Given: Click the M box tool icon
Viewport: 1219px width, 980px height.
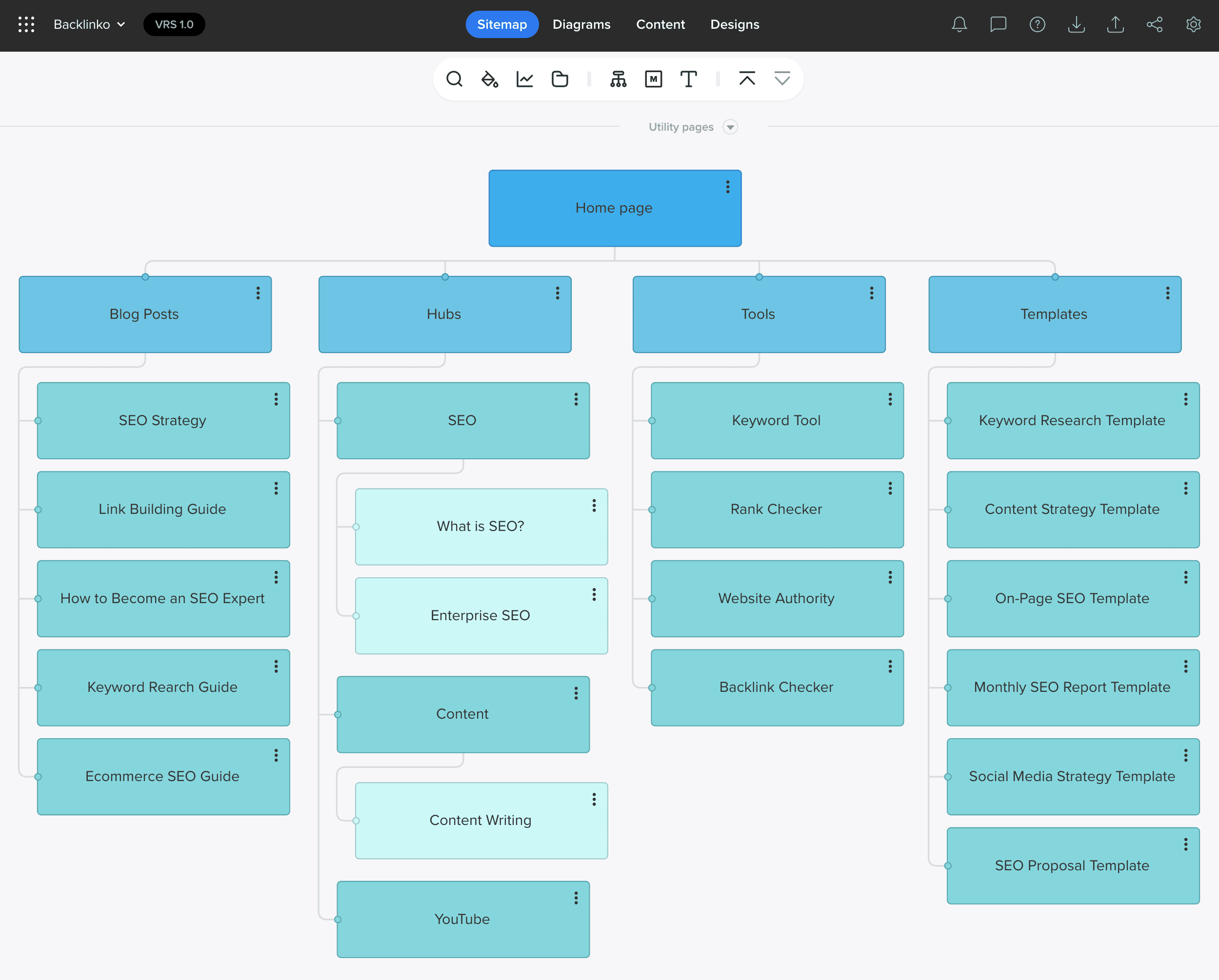Looking at the screenshot, I should tap(654, 79).
